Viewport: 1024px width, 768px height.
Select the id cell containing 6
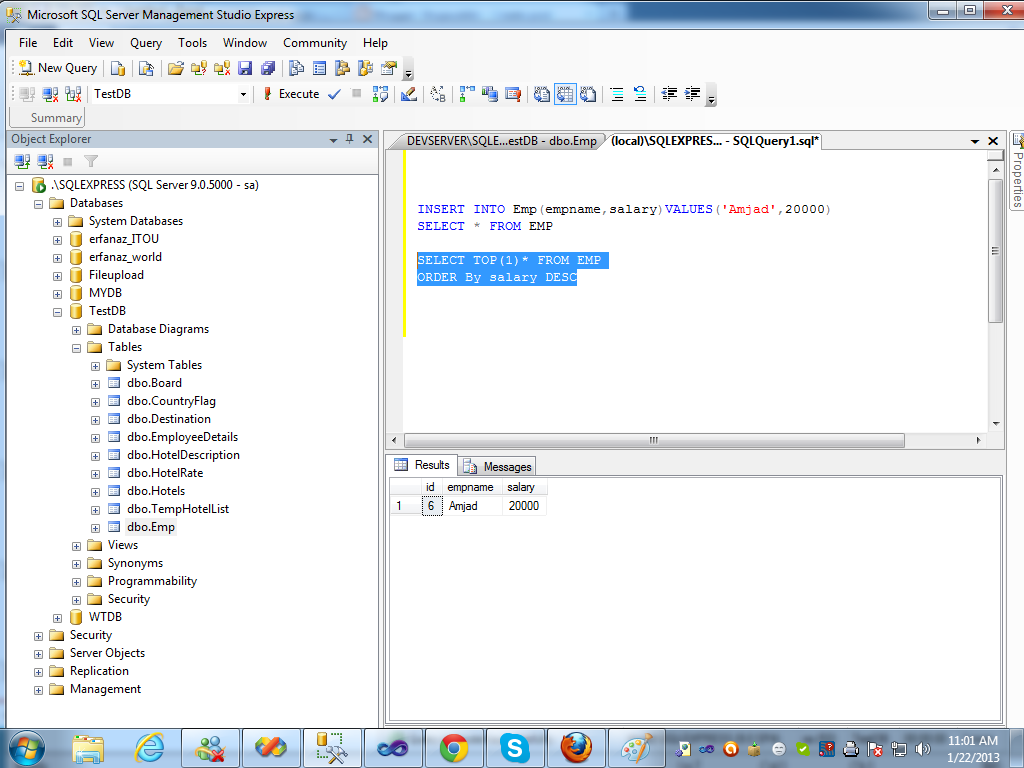(431, 506)
